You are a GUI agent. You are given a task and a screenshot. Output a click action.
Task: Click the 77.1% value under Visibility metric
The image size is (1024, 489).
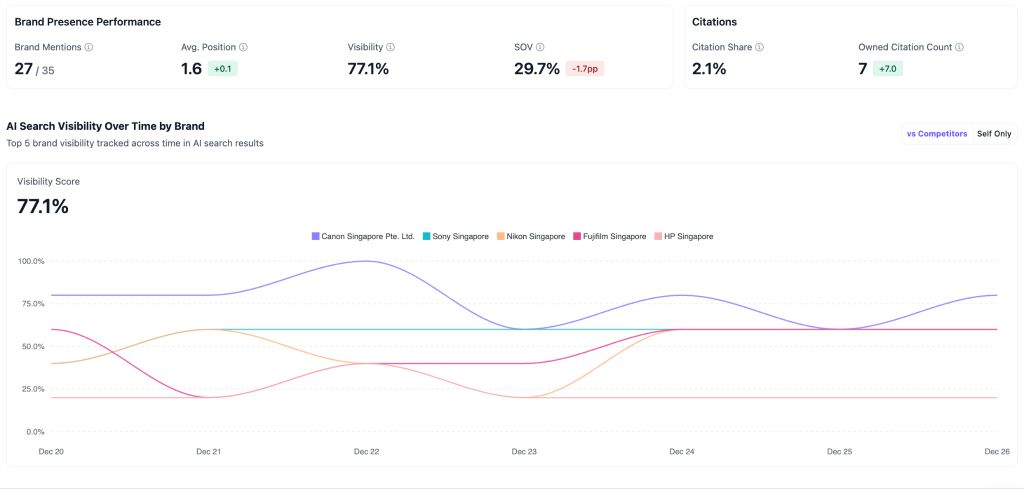click(x=368, y=69)
